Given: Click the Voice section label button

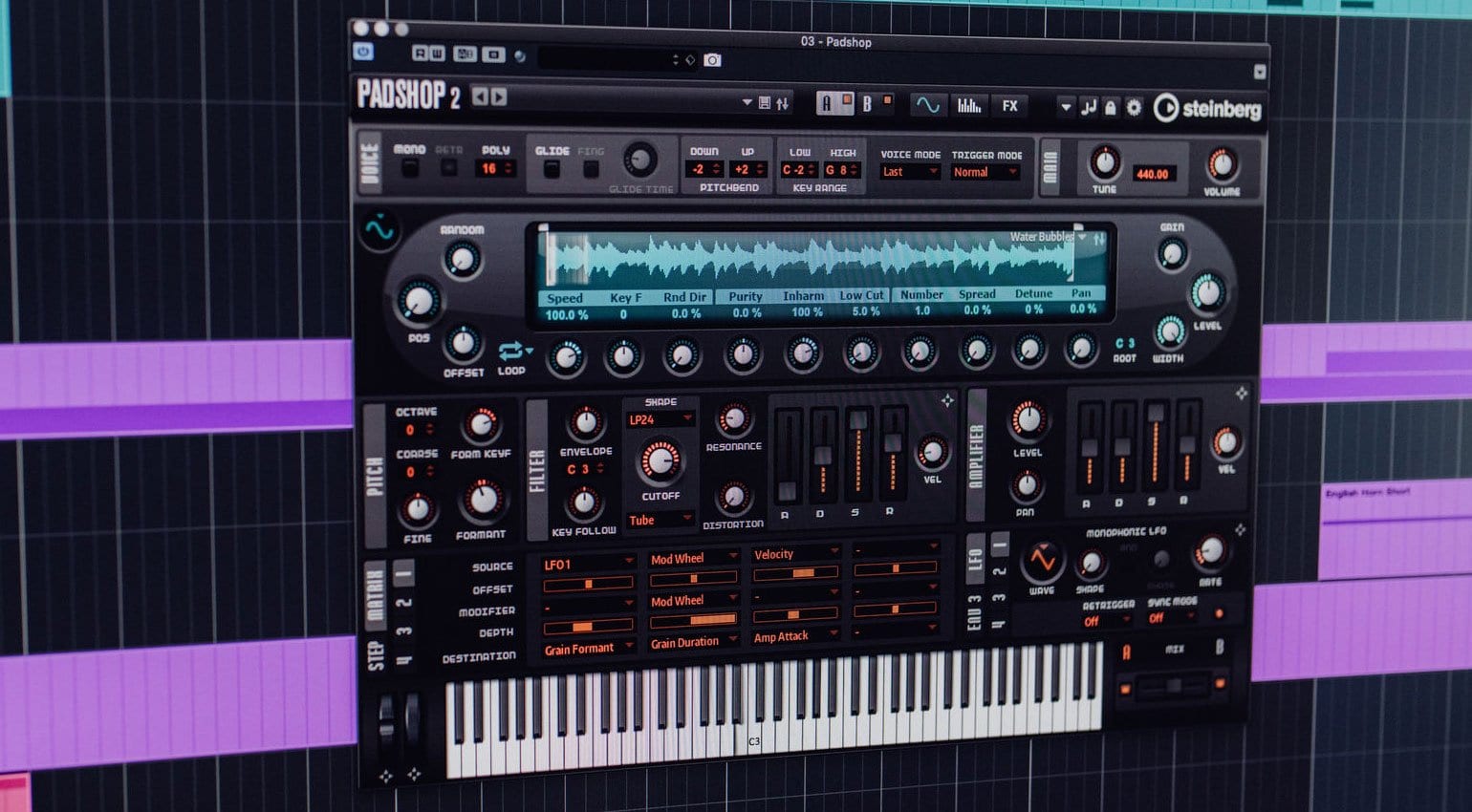Looking at the screenshot, I should (x=370, y=163).
